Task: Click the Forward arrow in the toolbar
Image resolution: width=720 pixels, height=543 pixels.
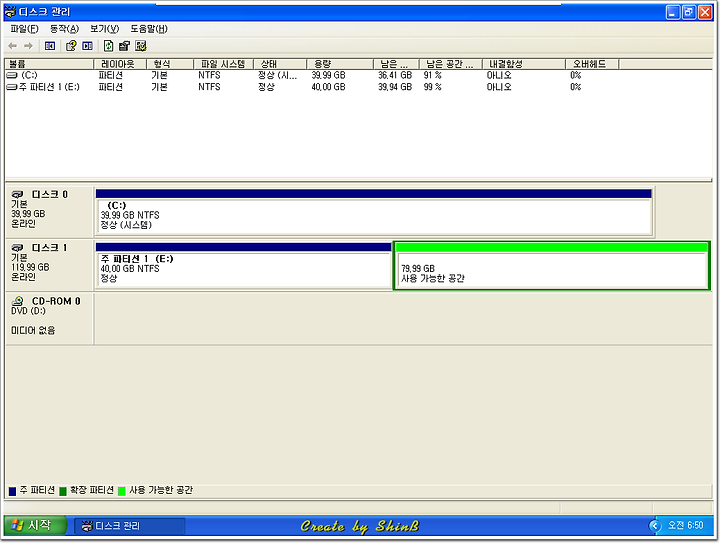Action: click(x=28, y=46)
